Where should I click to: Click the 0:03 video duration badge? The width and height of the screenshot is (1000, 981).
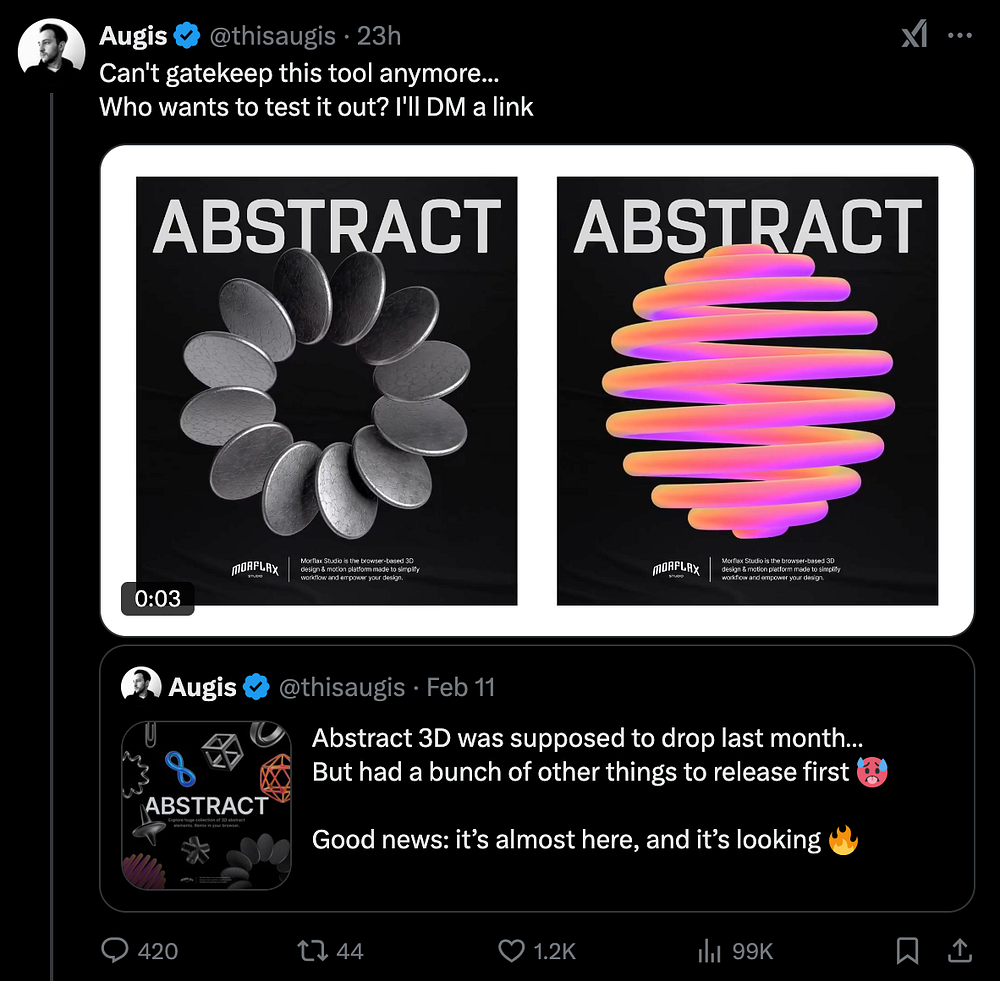coord(157,598)
